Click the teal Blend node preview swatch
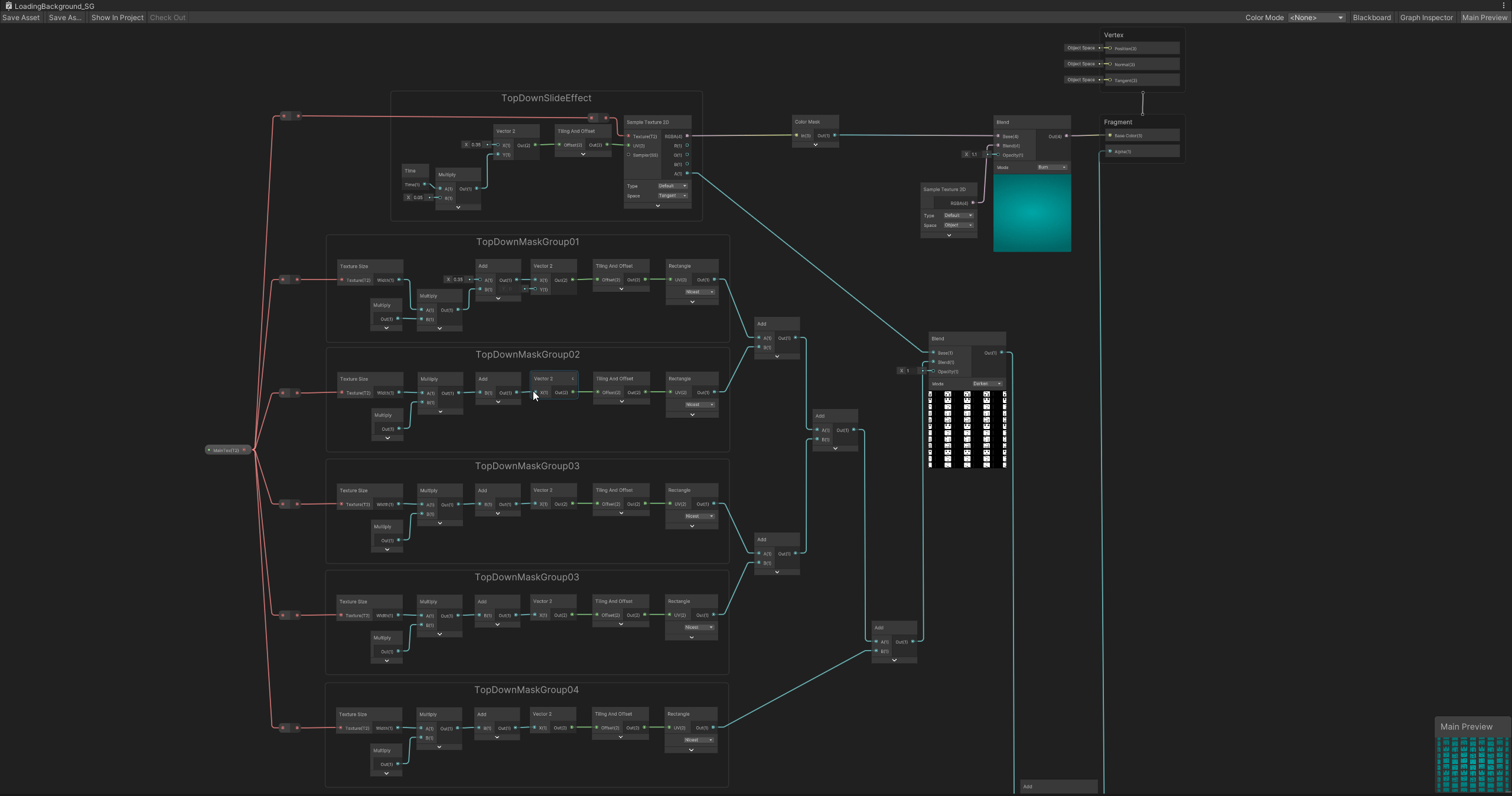 1032,213
